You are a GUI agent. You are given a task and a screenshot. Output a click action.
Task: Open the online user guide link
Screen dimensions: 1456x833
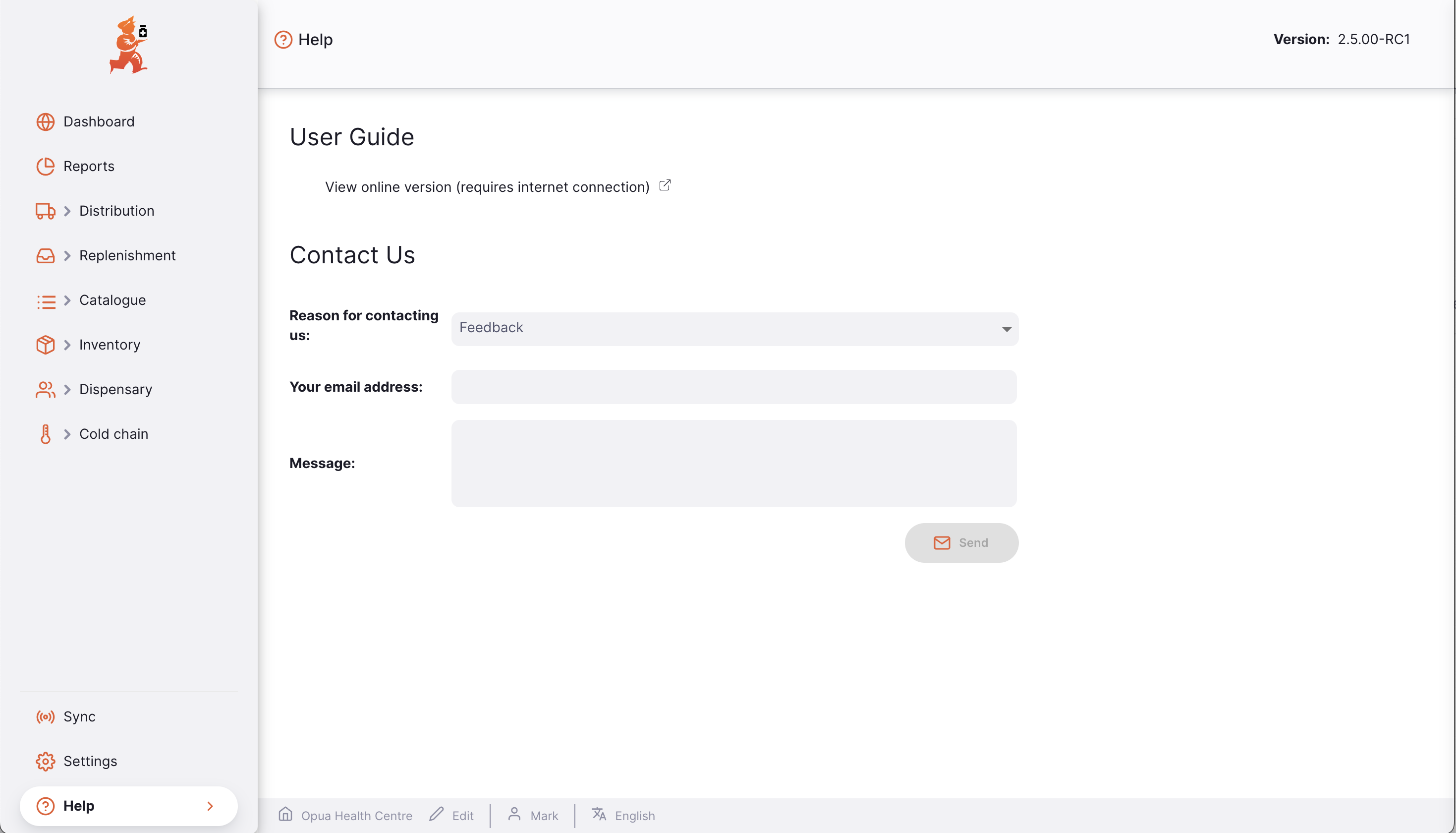click(487, 187)
